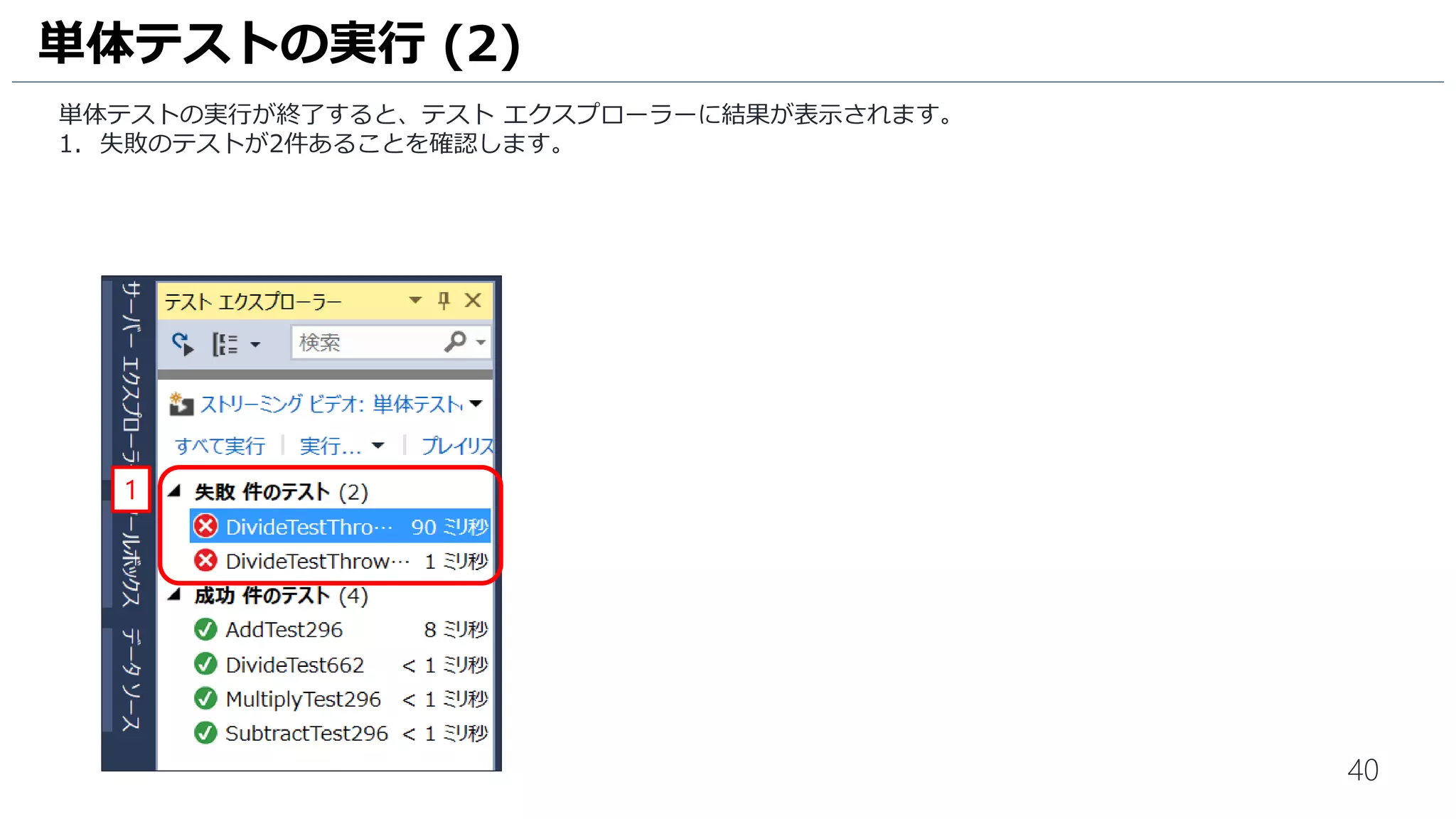Collapse the 成功 件のテスト (4) group
This screenshot has height=819, width=1456.
(x=175, y=594)
